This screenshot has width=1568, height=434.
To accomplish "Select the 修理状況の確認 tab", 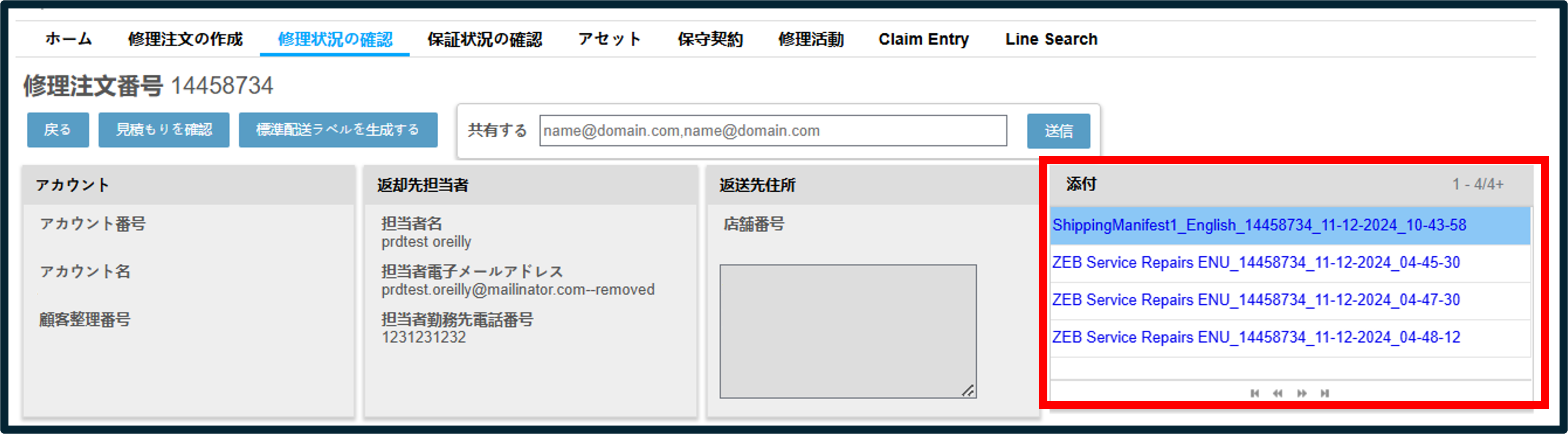I will pos(335,40).
